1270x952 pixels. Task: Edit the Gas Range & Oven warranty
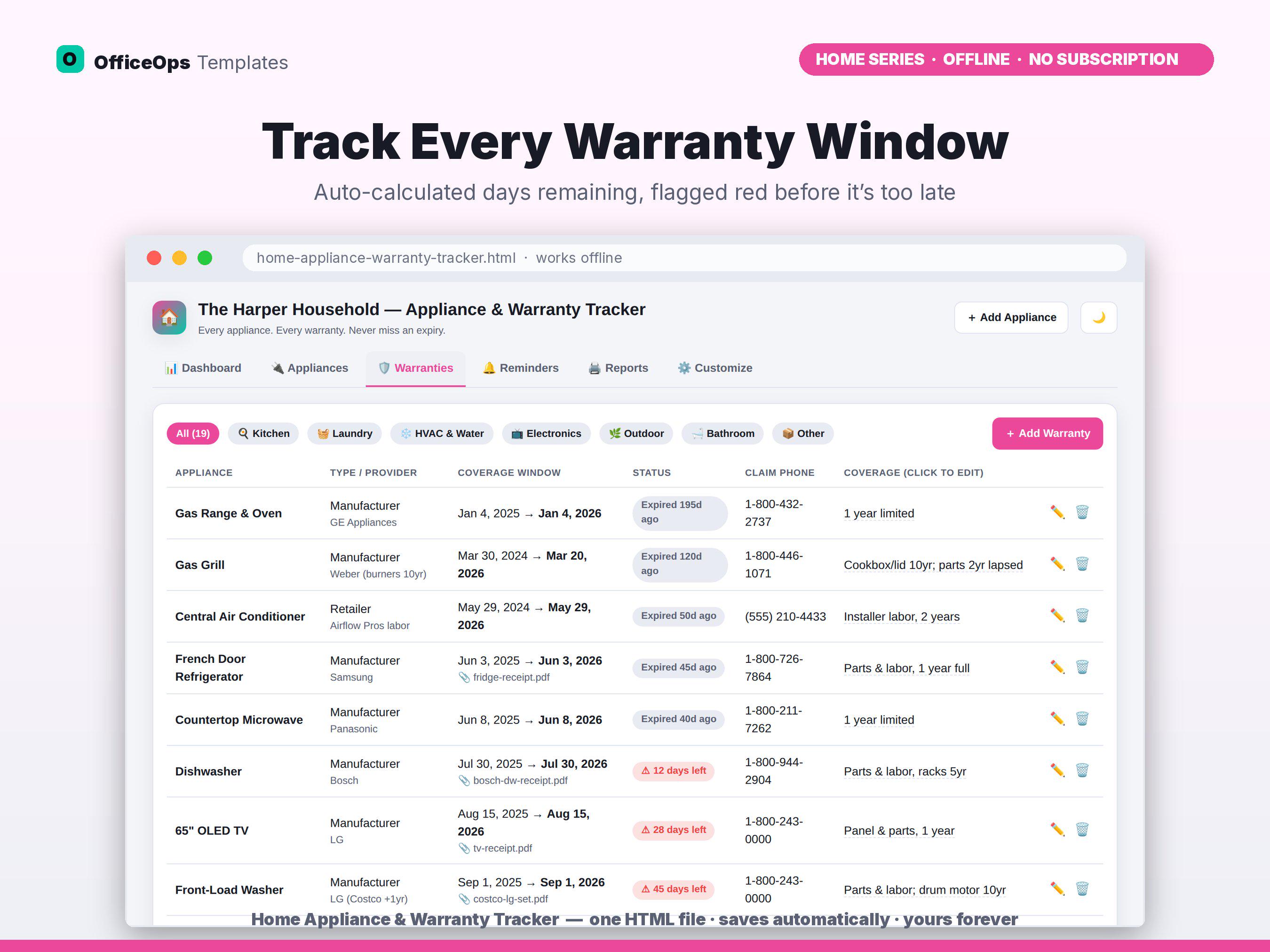pyautogui.click(x=1057, y=512)
